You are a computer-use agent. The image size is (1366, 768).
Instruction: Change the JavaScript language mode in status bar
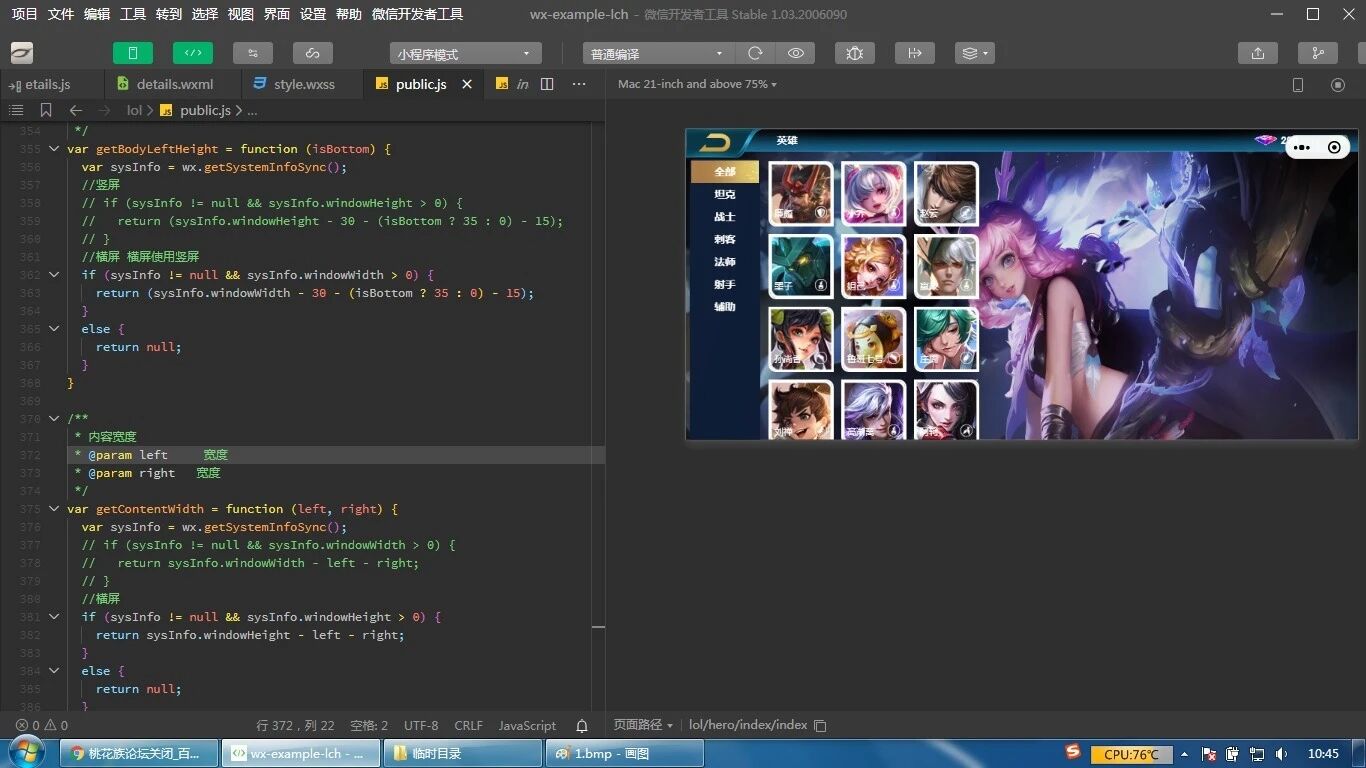tap(527, 726)
